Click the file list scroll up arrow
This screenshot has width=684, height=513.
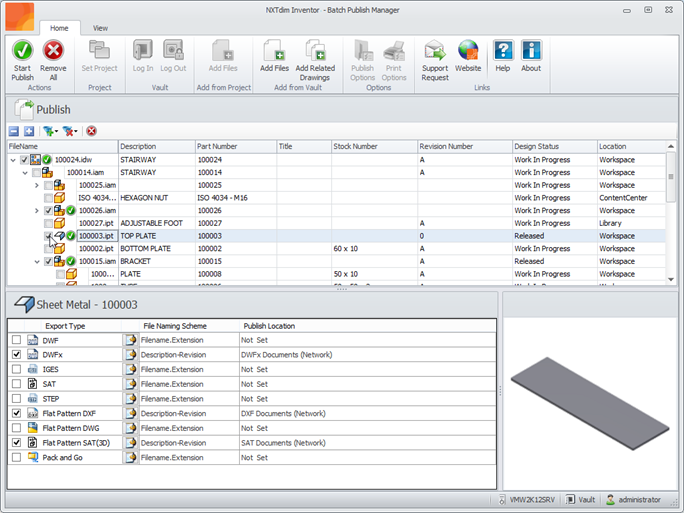tap(671, 146)
